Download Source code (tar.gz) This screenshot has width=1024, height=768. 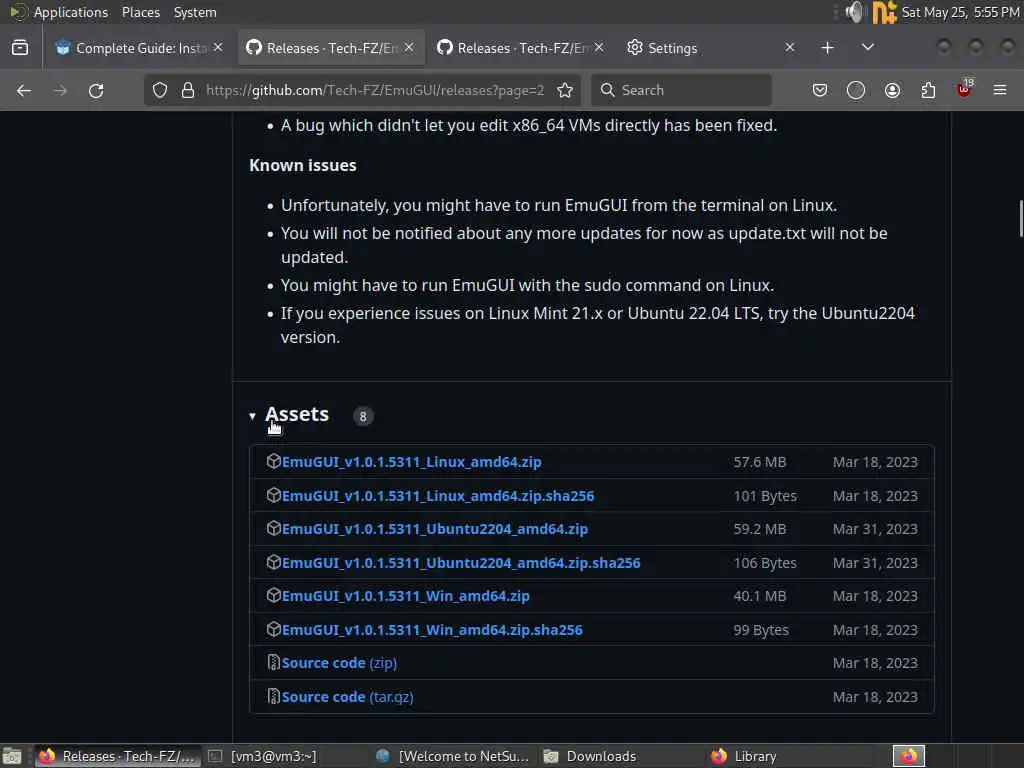347,697
